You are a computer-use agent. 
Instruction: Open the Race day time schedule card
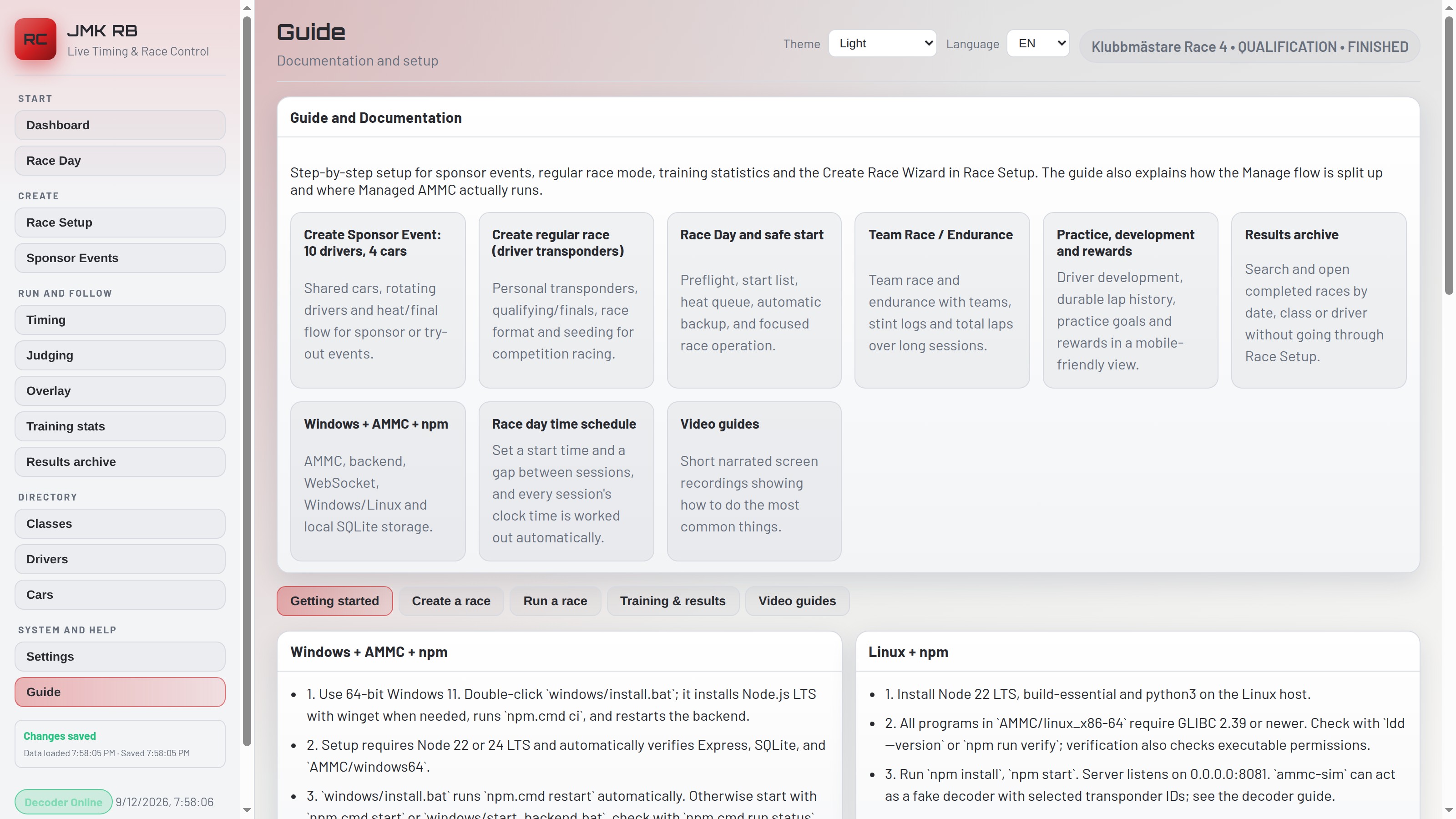click(566, 481)
